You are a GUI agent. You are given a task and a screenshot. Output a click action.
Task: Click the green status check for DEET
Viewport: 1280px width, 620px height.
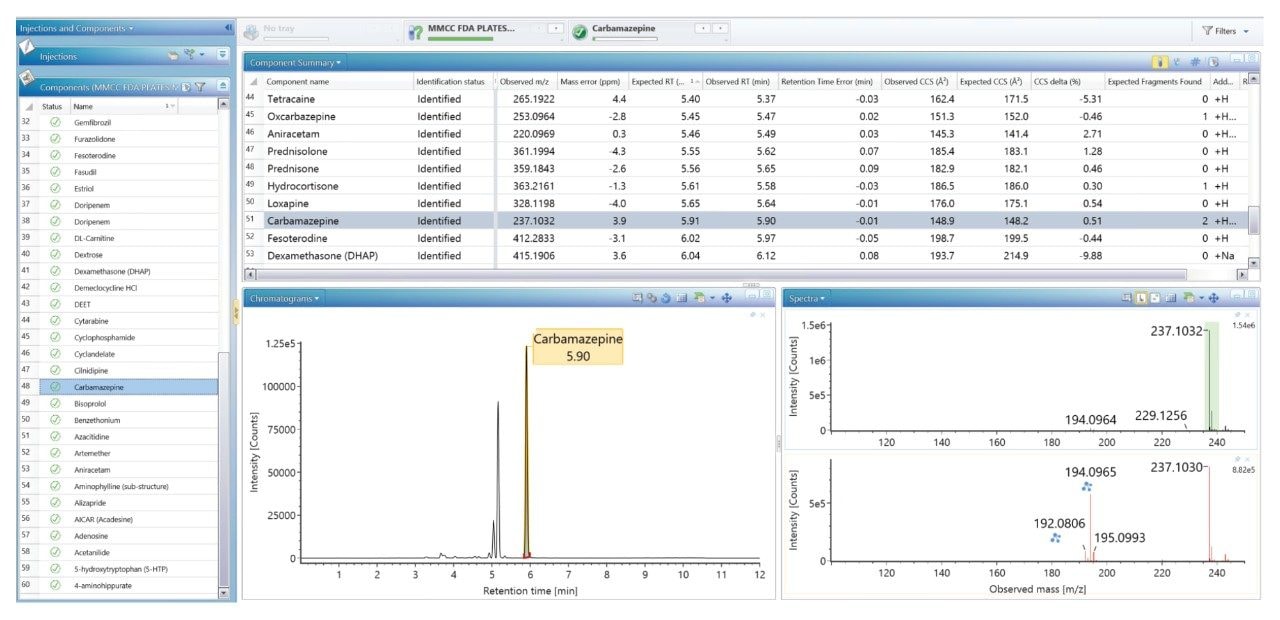coord(55,303)
